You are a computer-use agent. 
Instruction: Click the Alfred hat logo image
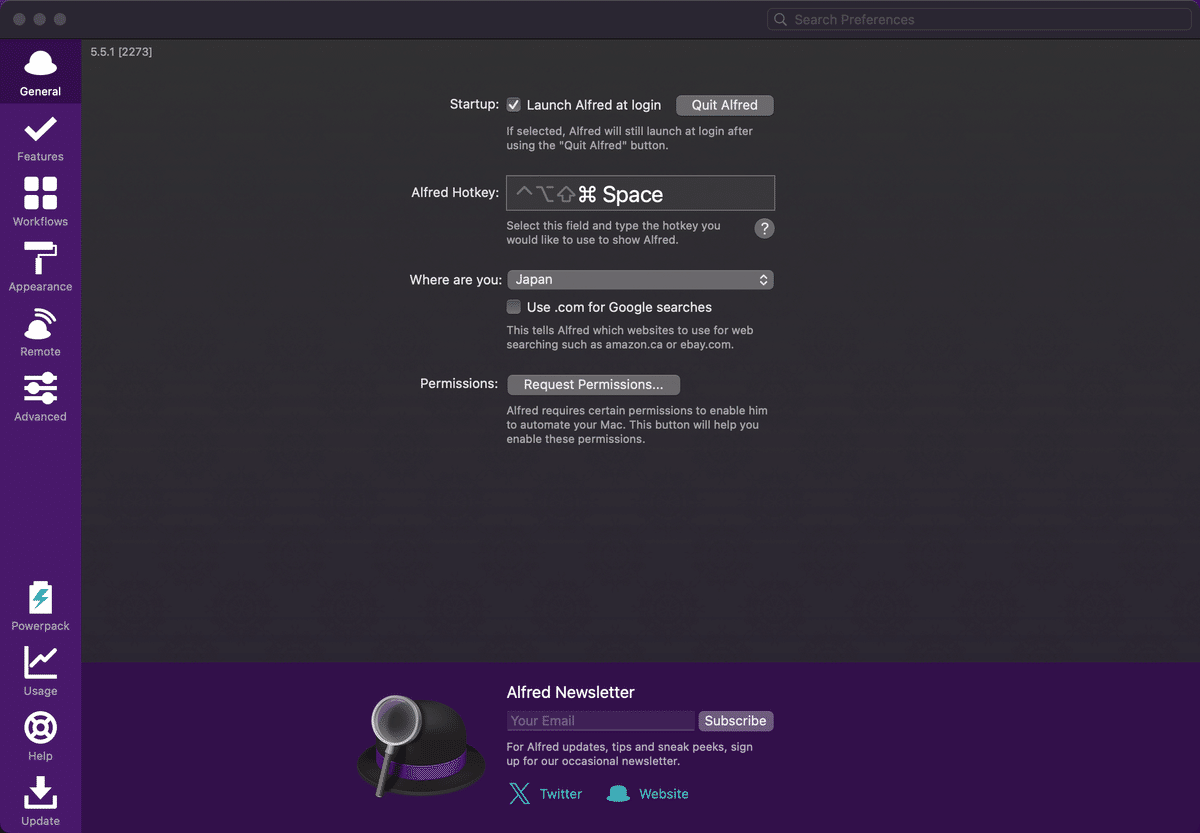click(x=420, y=745)
